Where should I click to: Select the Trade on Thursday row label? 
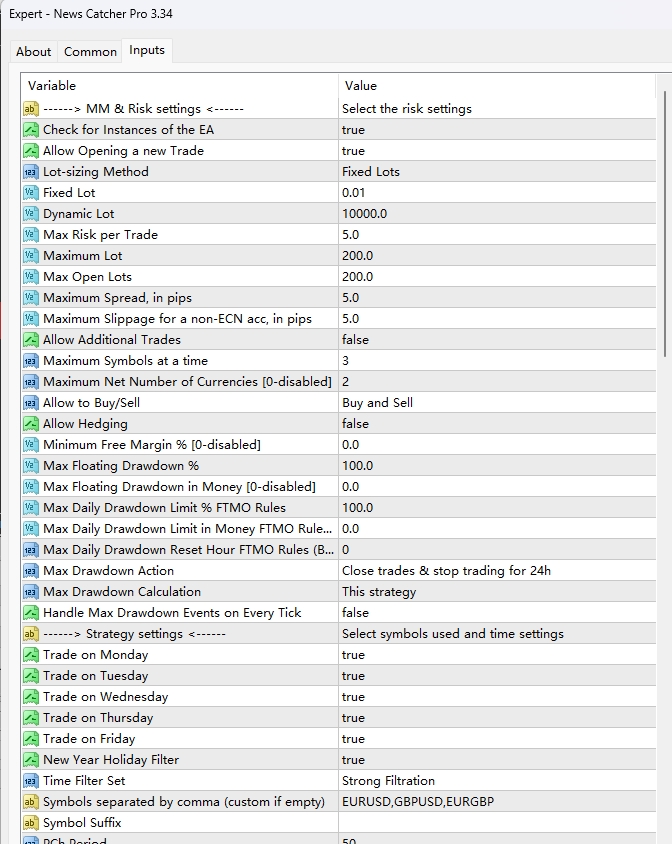coord(98,718)
